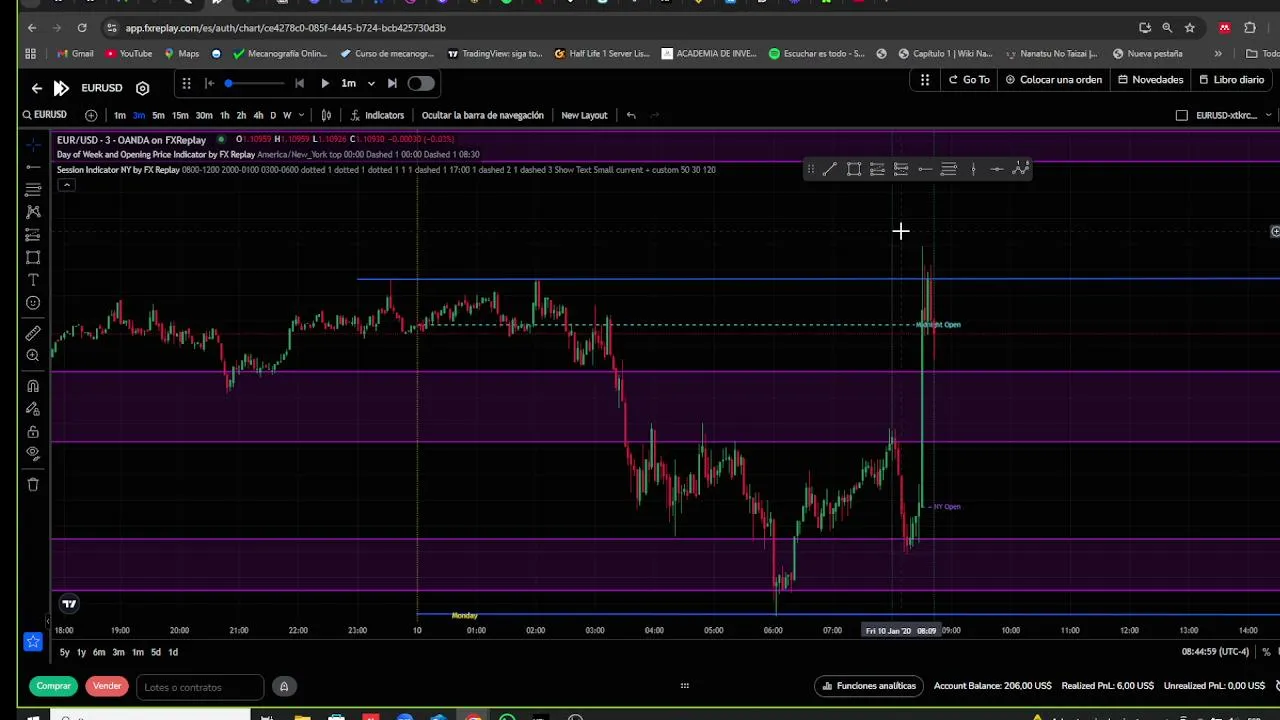Click Comprar buy button
The width and height of the screenshot is (1280, 720).
click(54, 686)
